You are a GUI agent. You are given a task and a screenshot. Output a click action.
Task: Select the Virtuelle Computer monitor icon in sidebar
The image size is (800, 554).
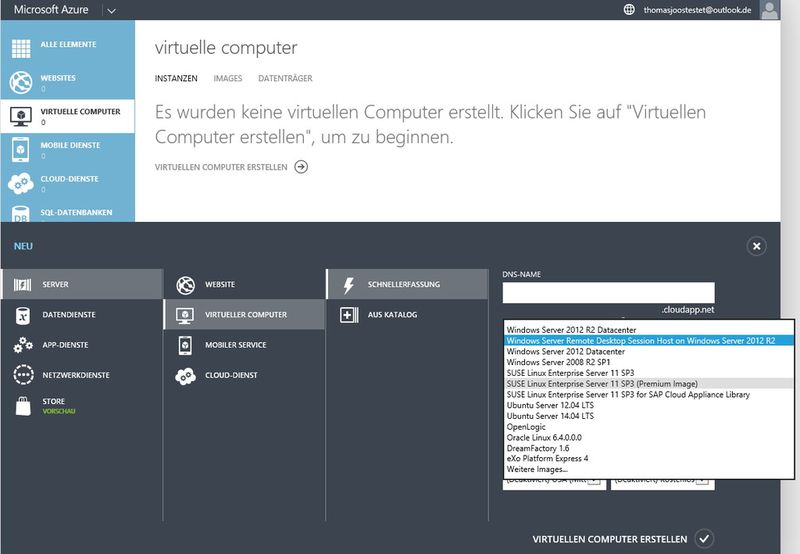click(x=21, y=116)
